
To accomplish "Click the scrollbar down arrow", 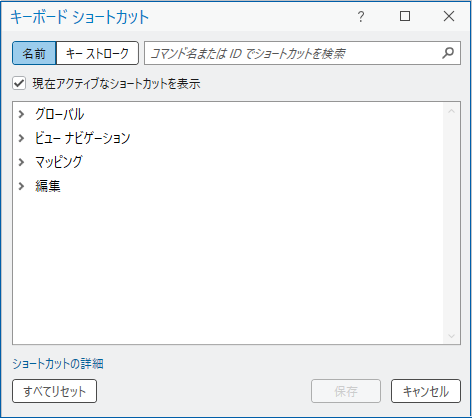I will click(452, 336).
